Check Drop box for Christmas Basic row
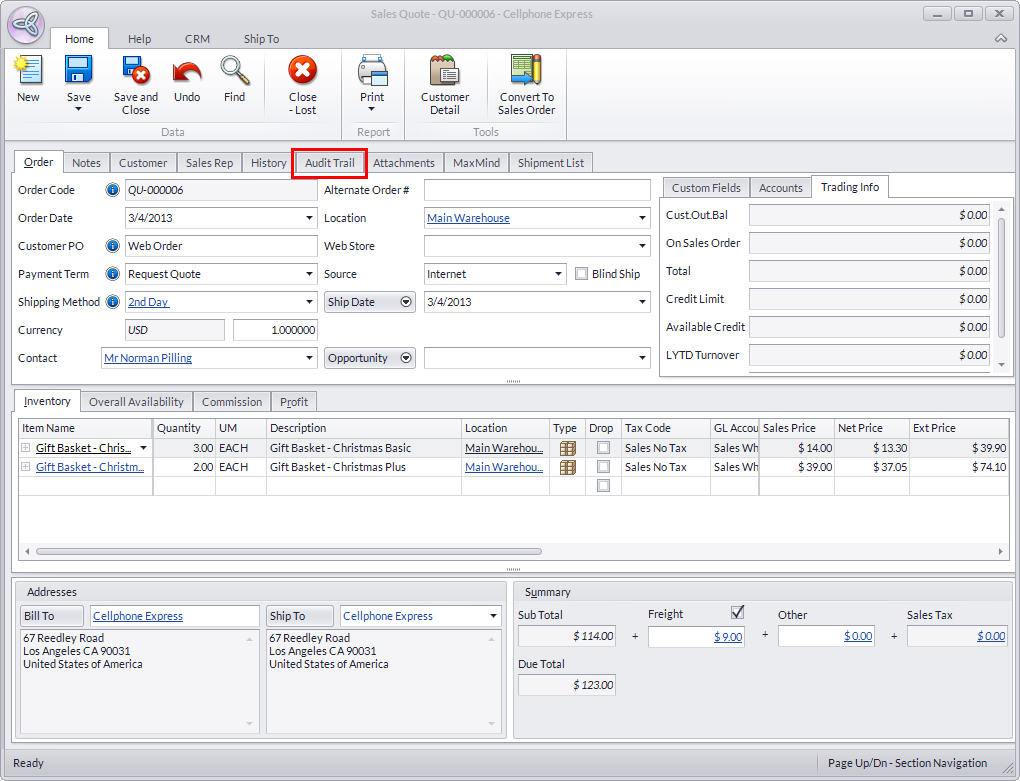Viewport: 1020px width, 781px height. coord(603,449)
